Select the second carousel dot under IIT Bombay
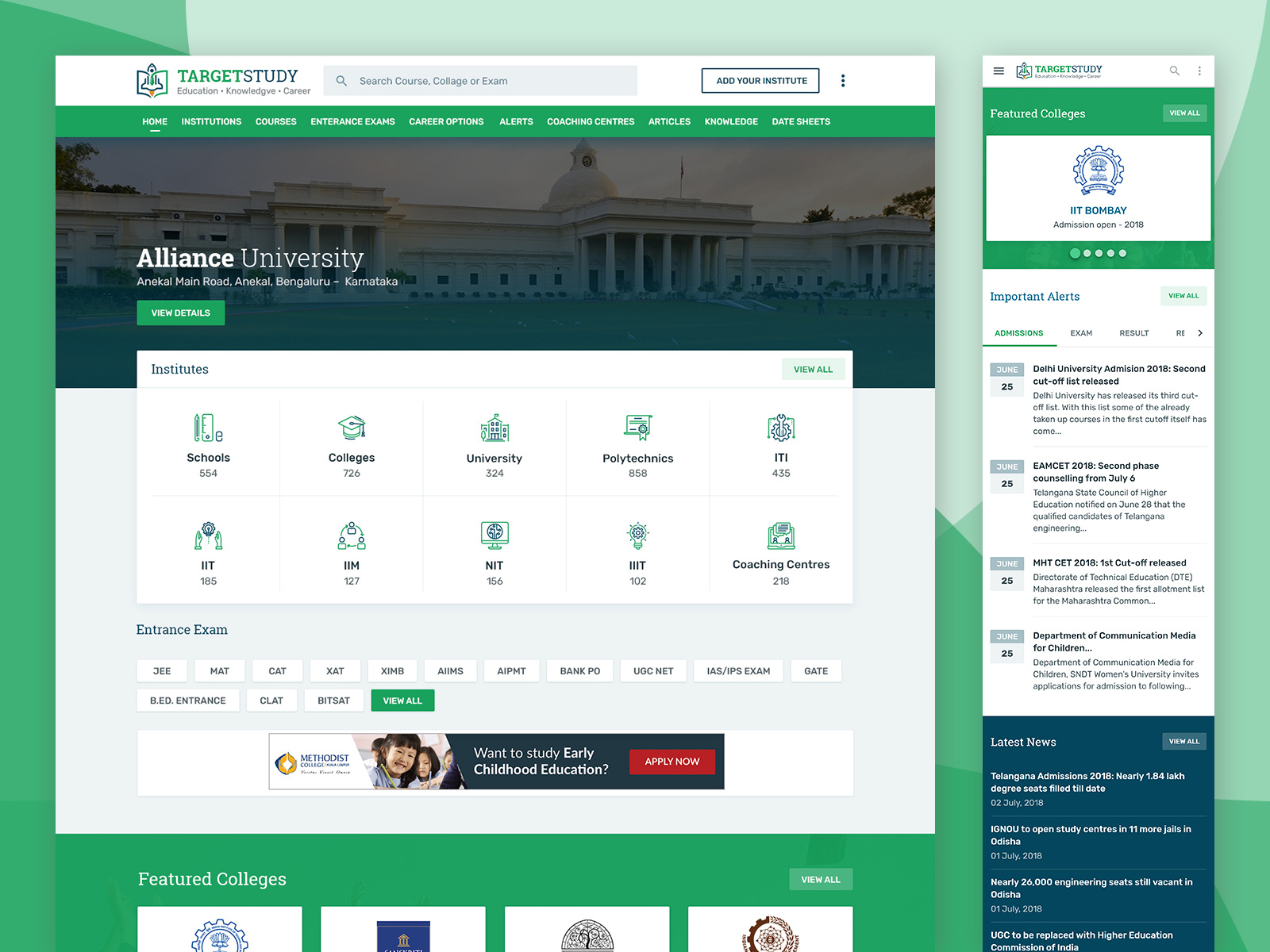The image size is (1270, 952). [1087, 253]
